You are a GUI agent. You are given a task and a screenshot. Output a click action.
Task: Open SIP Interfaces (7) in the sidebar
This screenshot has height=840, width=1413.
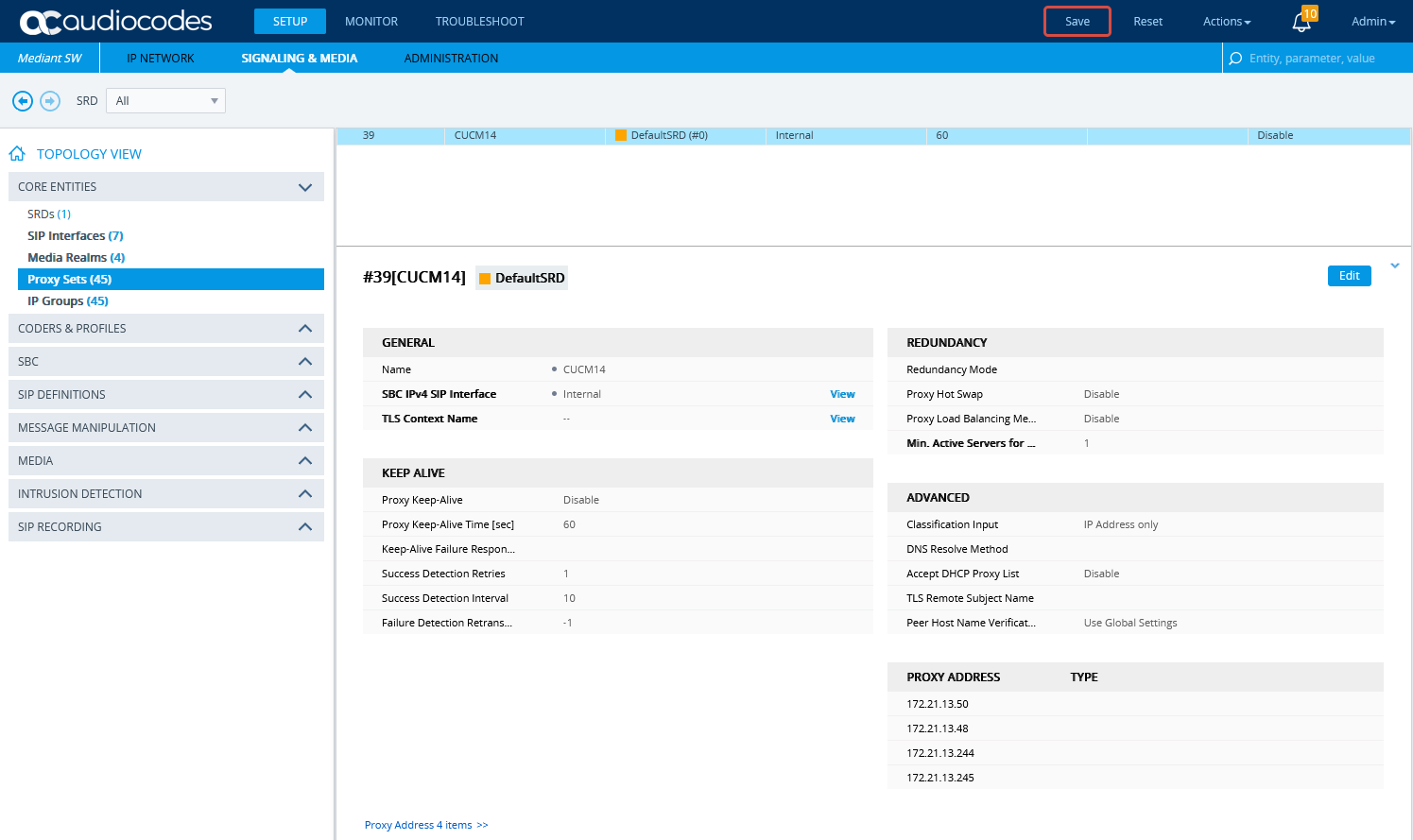point(76,236)
